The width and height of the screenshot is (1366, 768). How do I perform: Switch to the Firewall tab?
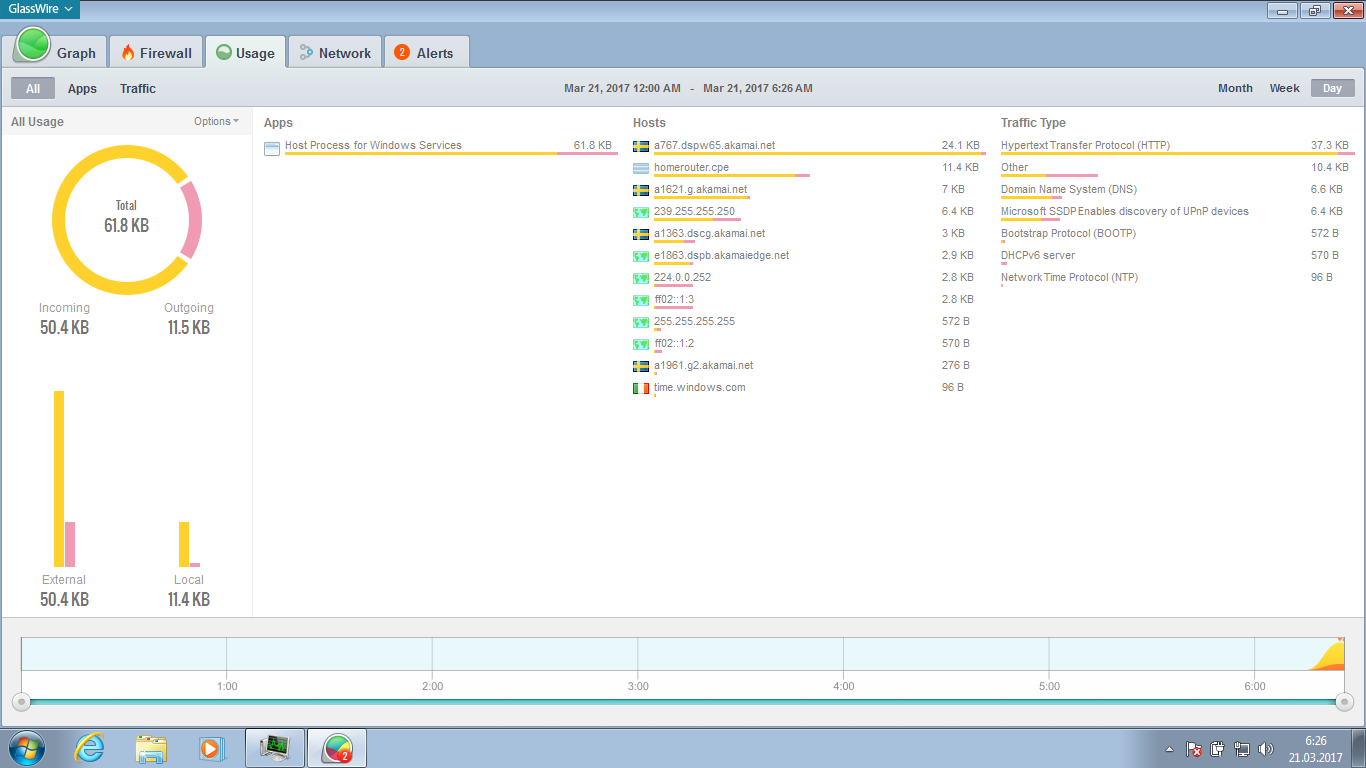point(155,53)
